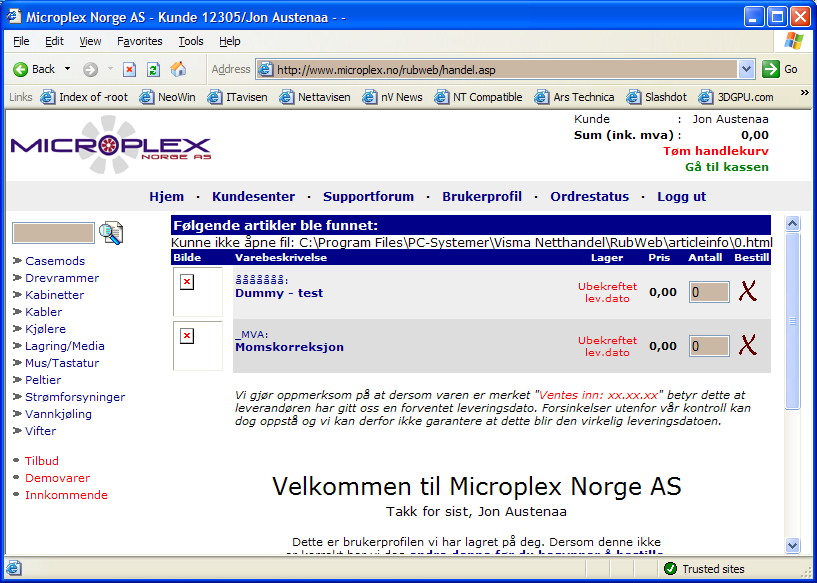Open the Innkommende link
Screen dimensions: 817x583
pyautogui.click(x=66, y=495)
